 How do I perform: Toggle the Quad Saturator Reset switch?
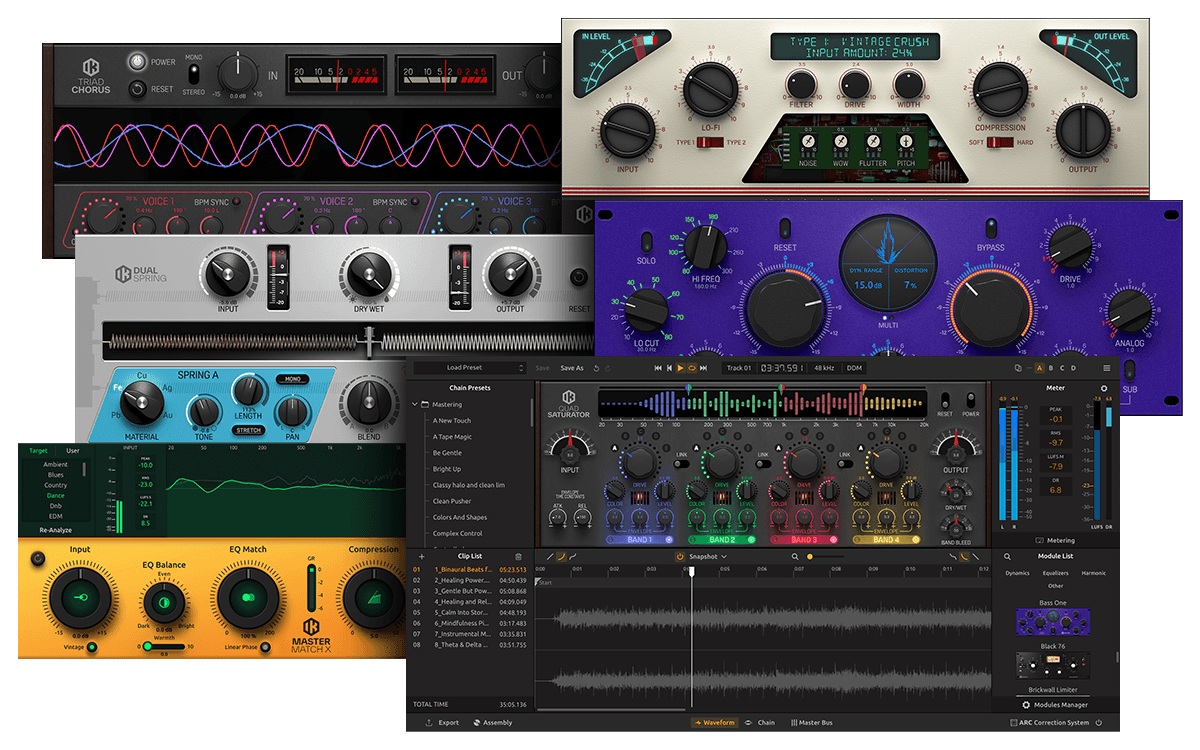[945, 399]
